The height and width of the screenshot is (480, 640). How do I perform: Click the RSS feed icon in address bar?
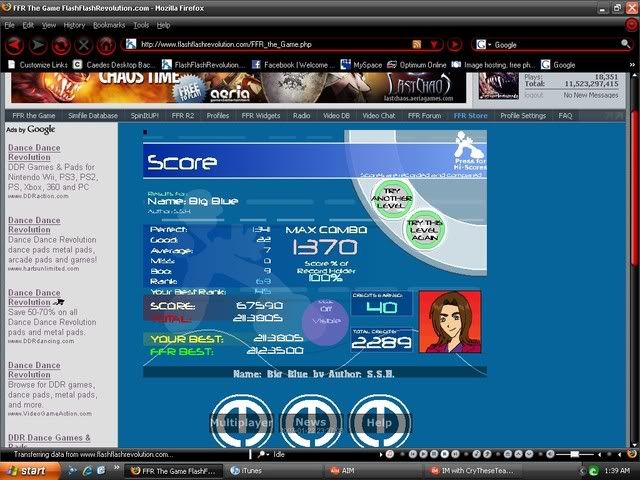(417, 45)
